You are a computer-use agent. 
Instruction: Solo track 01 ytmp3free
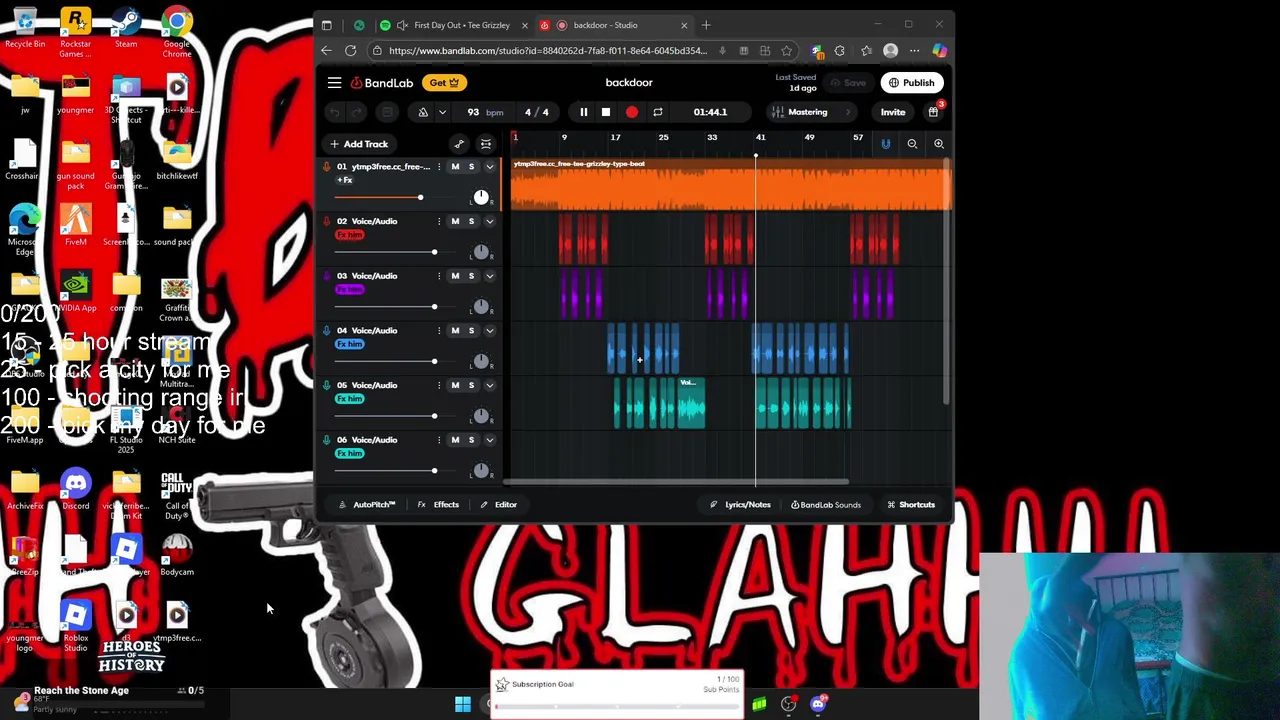[471, 167]
